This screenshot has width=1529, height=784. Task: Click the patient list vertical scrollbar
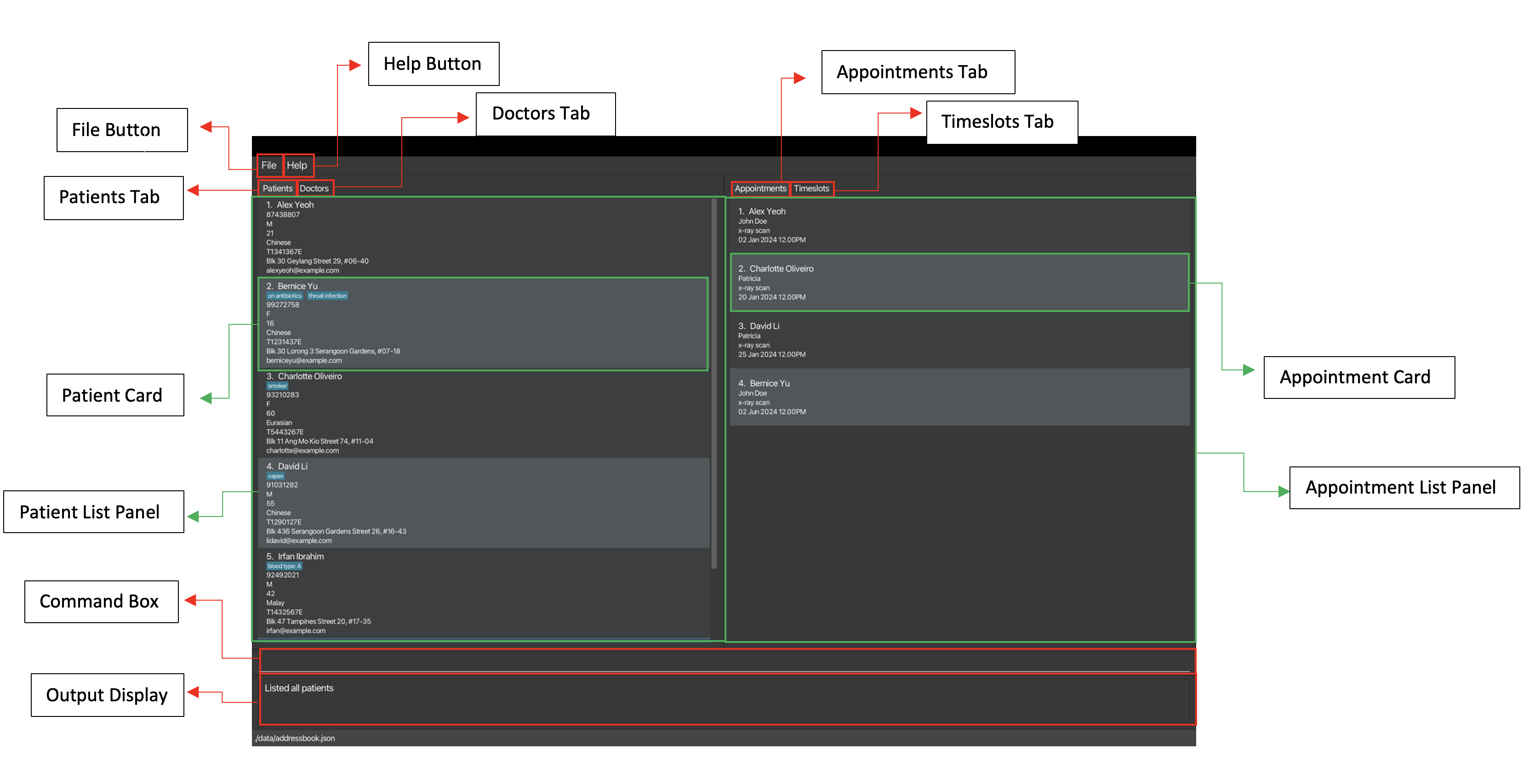tap(714, 383)
